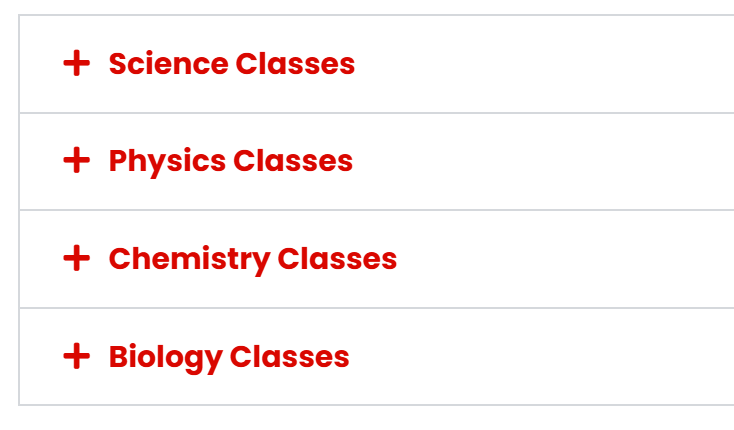This screenshot has height=430, width=734.
Task: Click the plus icon beside Chemistry Classes
Action: (76, 259)
